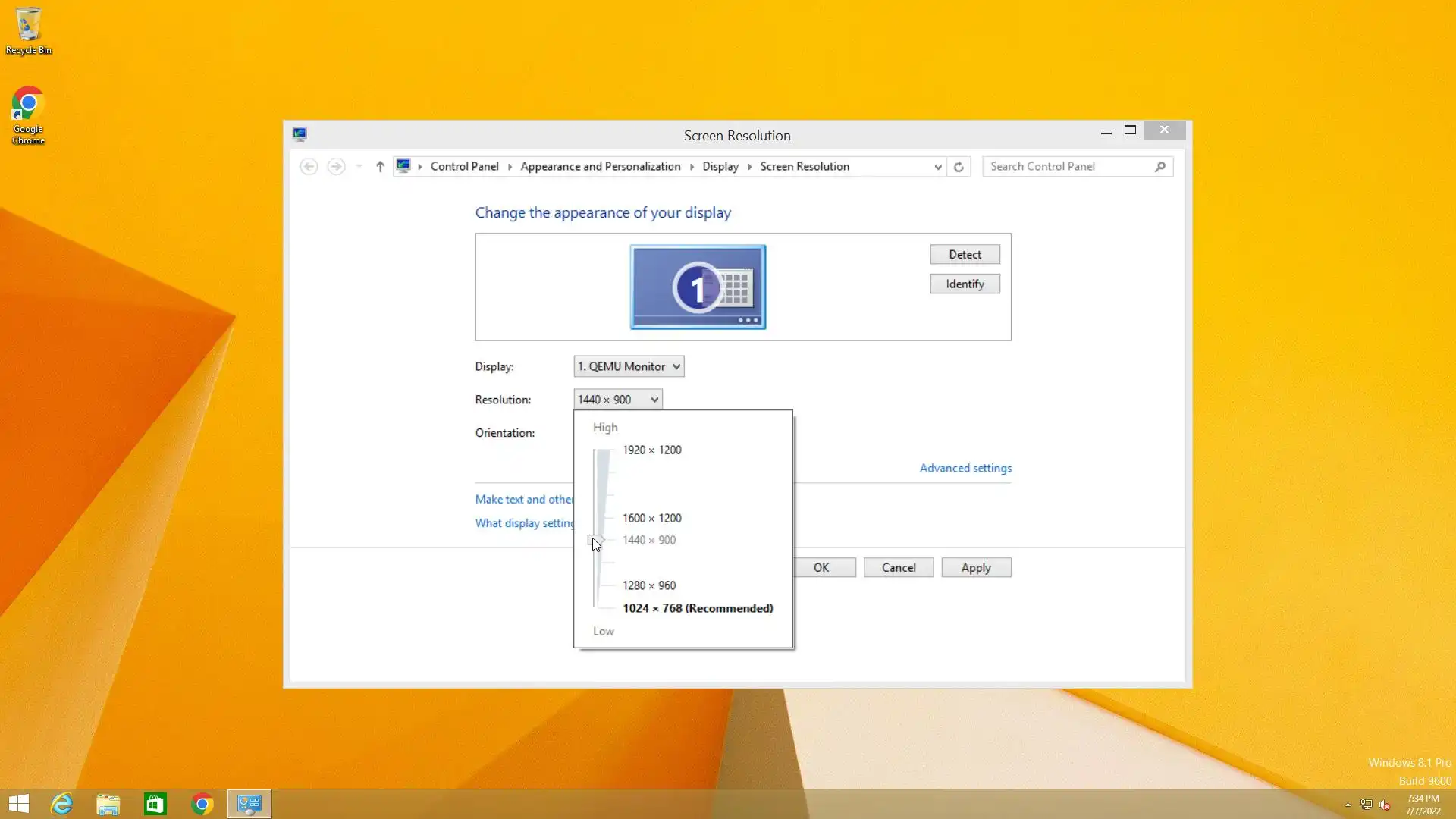This screenshot has height=819, width=1456.
Task: Click the up arrow navigation icon
Action: click(380, 167)
